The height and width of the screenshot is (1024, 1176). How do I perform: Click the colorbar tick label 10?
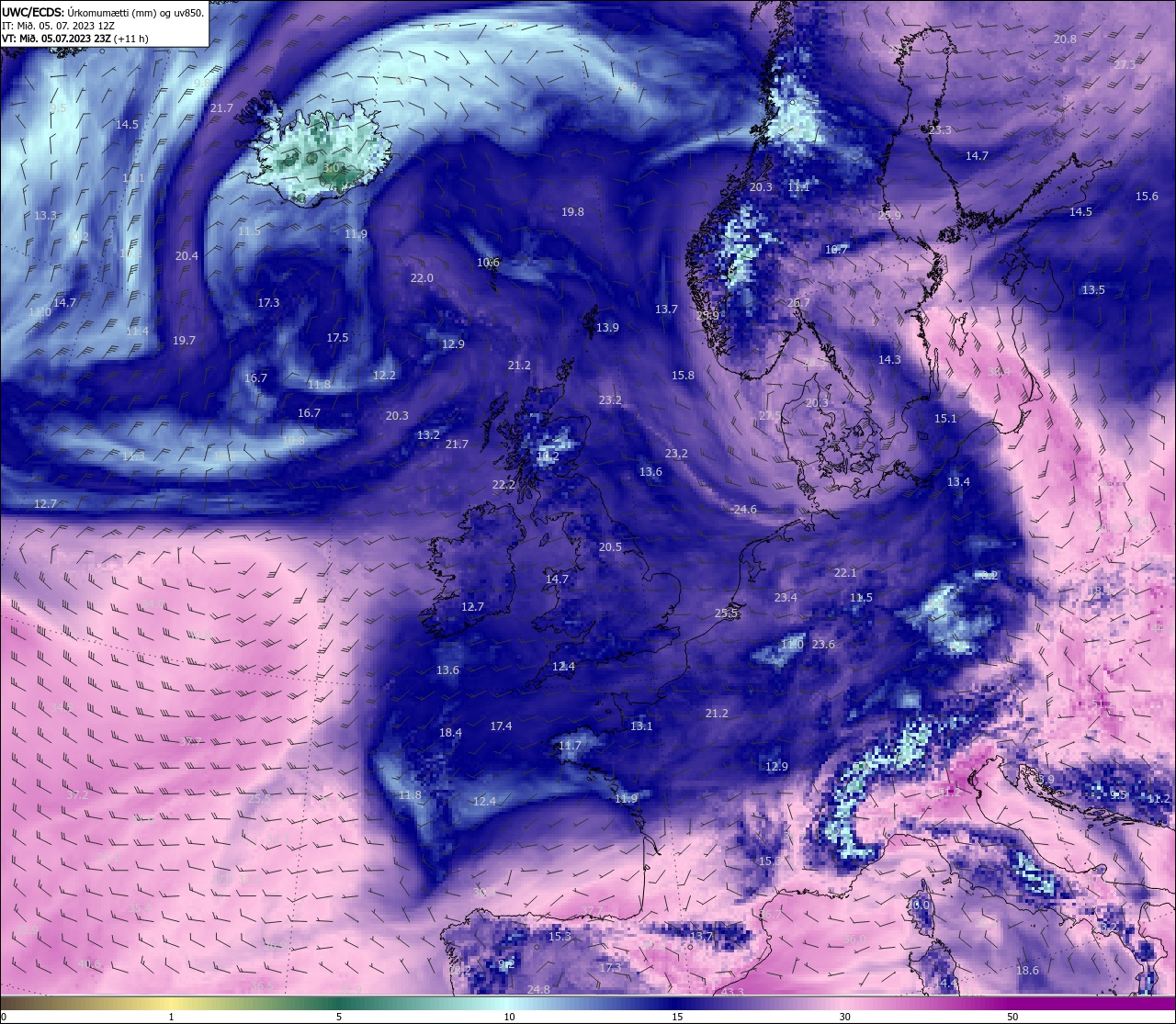point(509,1017)
